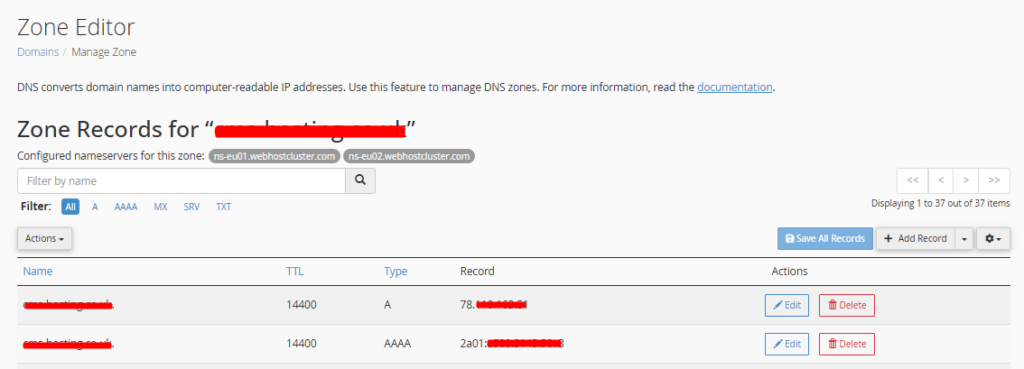Image resolution: width=1024 pixels, height=369 pixels.
Task: Expand the Actions dropdown menu
Action: click(44, 238)
